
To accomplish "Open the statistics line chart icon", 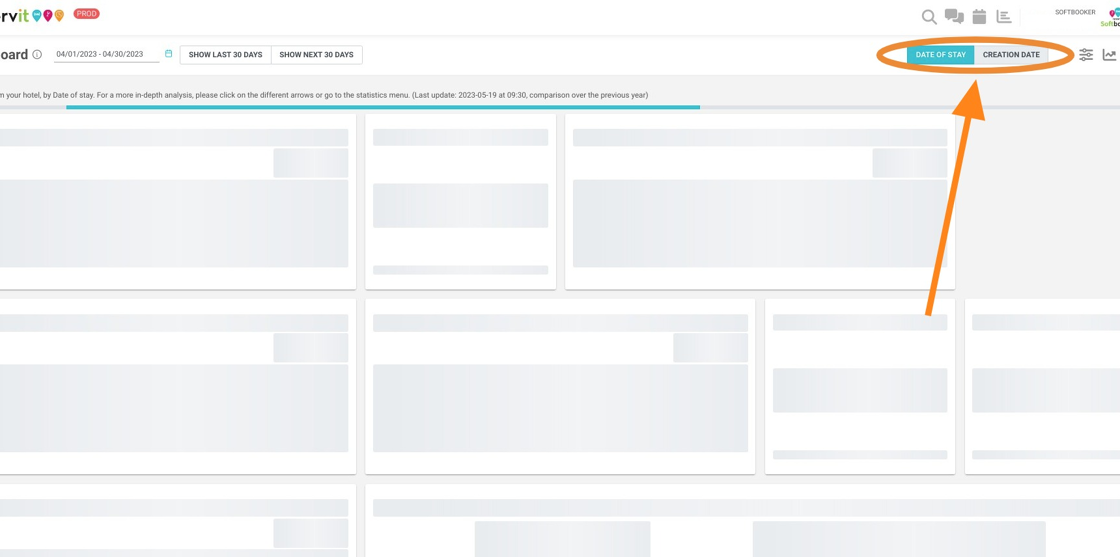I will (x=1109, y=55).
